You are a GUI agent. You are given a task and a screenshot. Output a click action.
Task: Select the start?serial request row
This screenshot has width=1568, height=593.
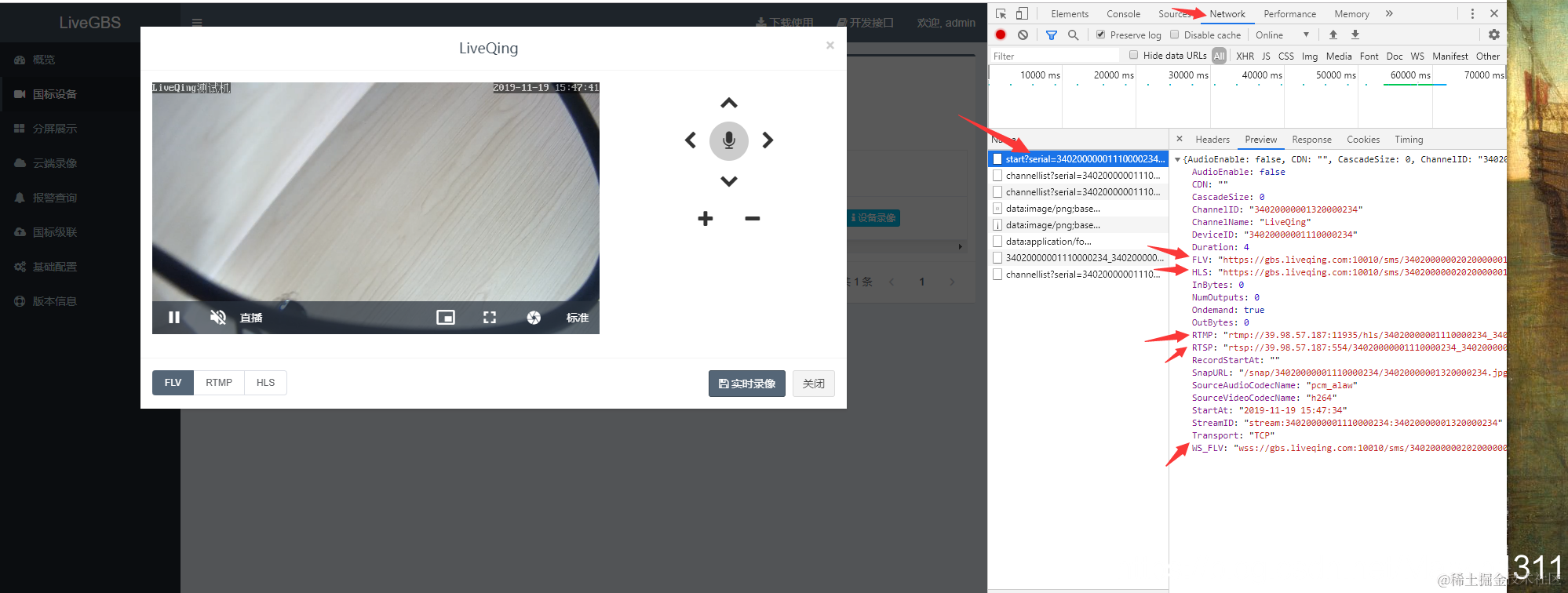click(x=1078, y=158)
